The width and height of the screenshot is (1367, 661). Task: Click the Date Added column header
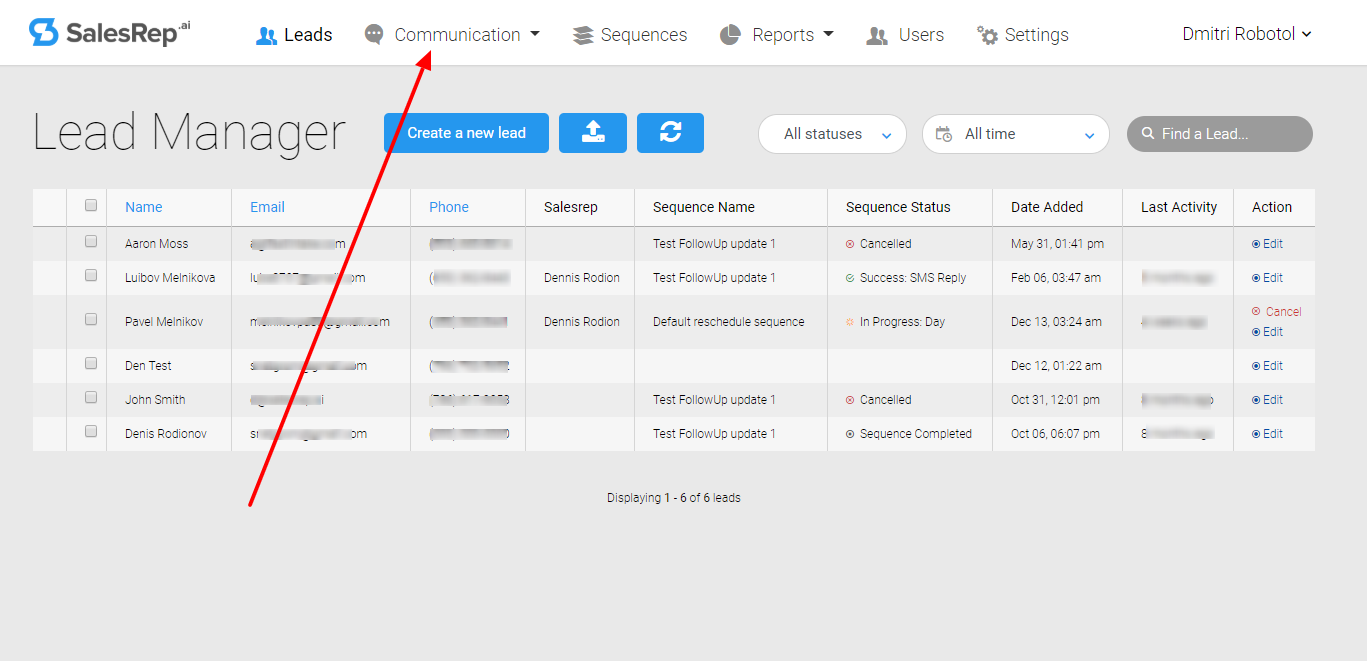(1047, 207)
